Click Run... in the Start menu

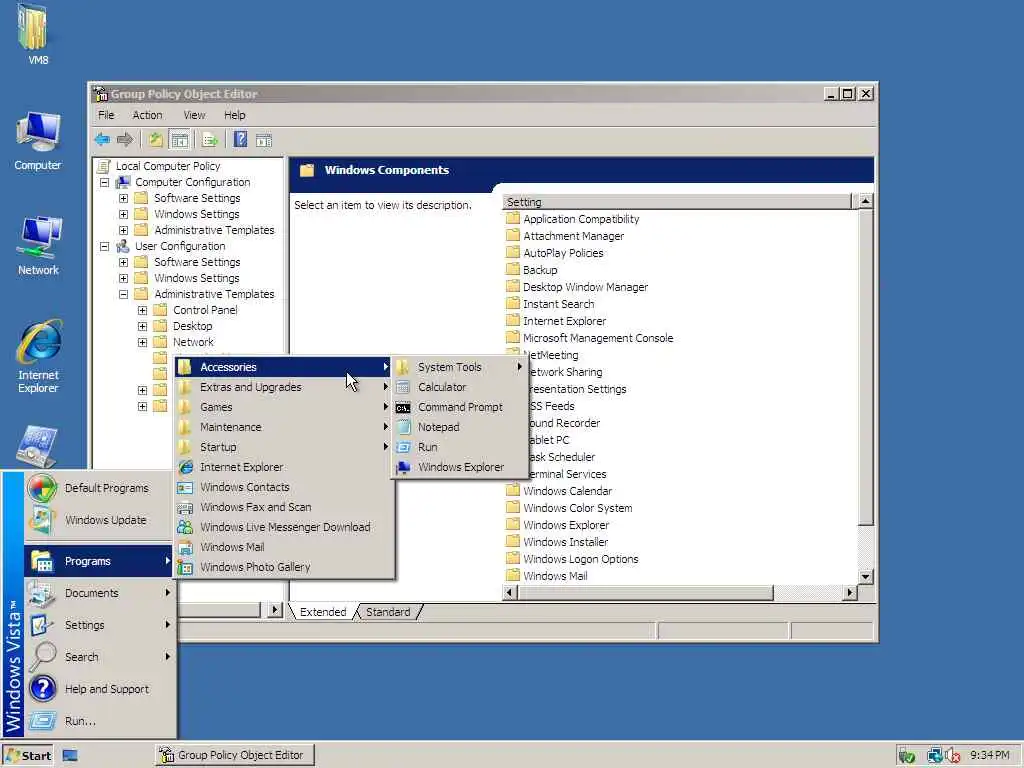(99, 721)
